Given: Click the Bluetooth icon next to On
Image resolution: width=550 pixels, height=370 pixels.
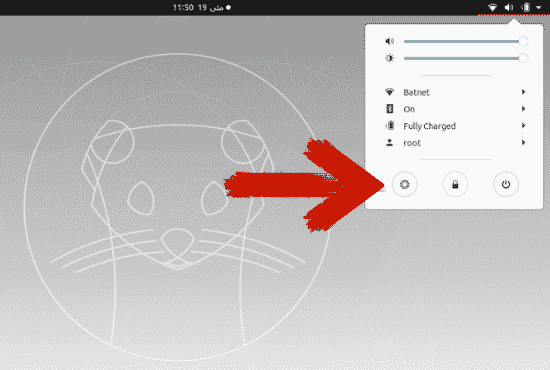Looking at the screenshot, I should pyautogui.click(x=389, y=109).
